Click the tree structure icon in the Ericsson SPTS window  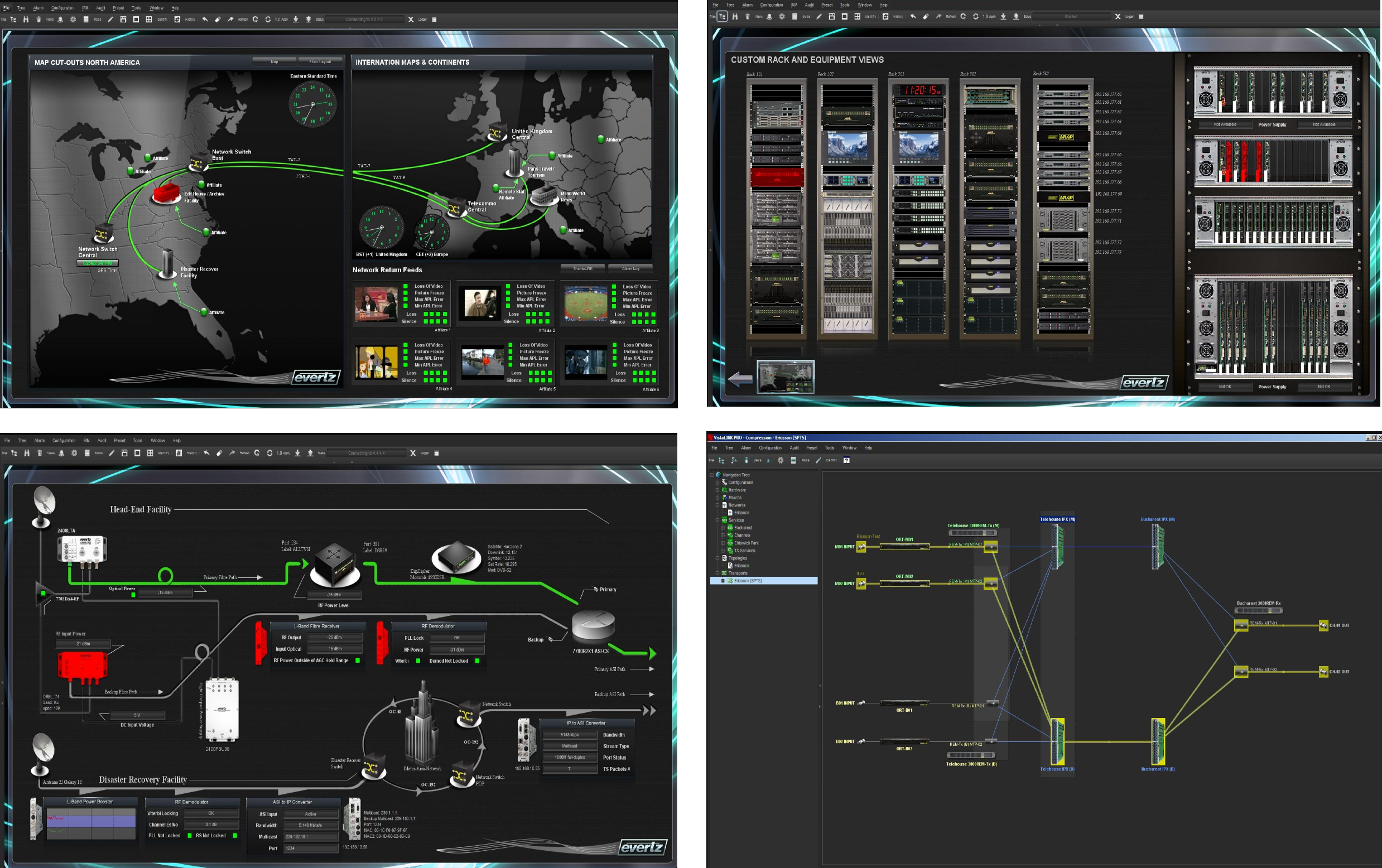[x=721, y=460]
